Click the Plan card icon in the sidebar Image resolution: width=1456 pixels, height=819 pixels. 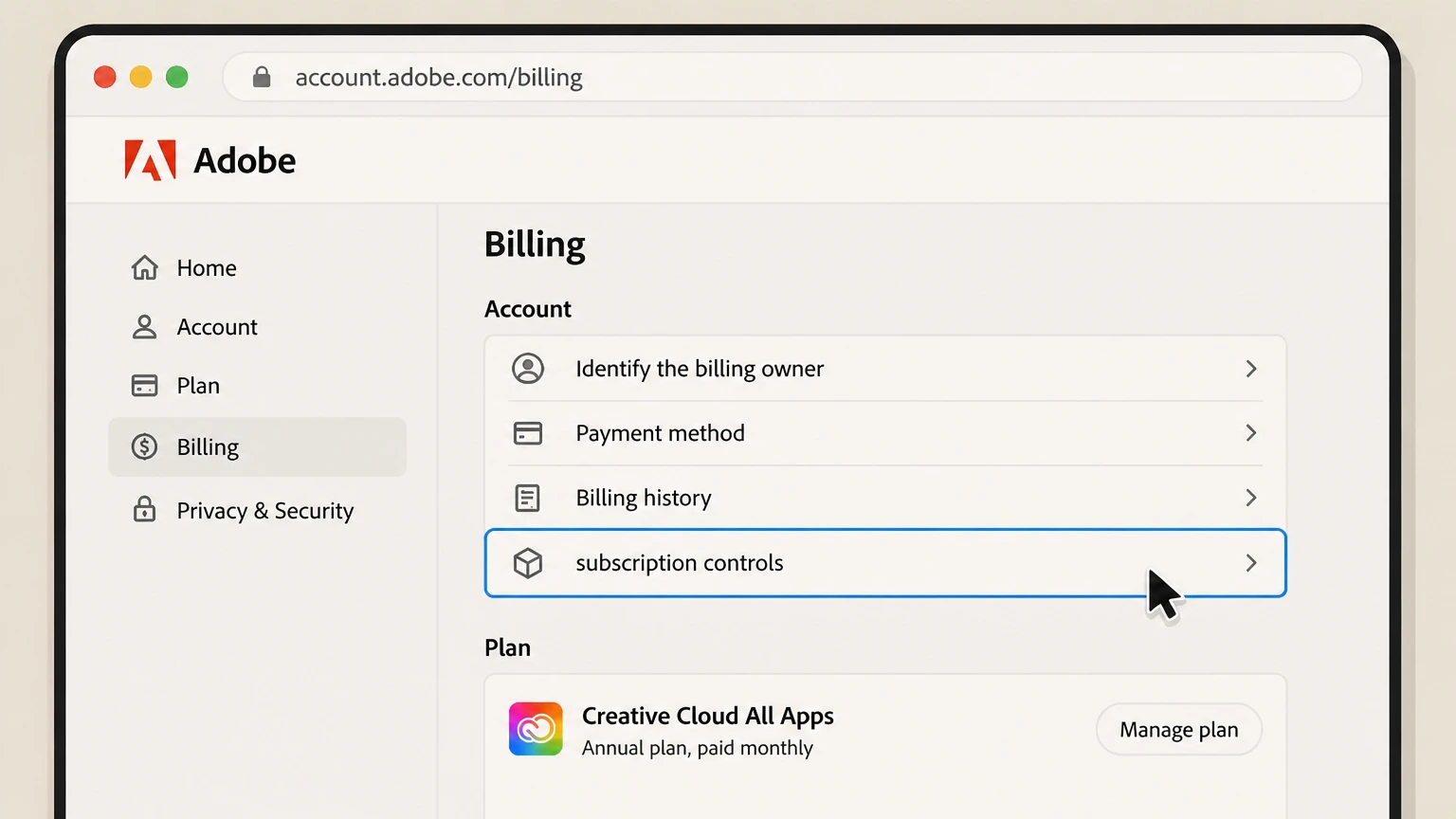click(x=144, y=386)
